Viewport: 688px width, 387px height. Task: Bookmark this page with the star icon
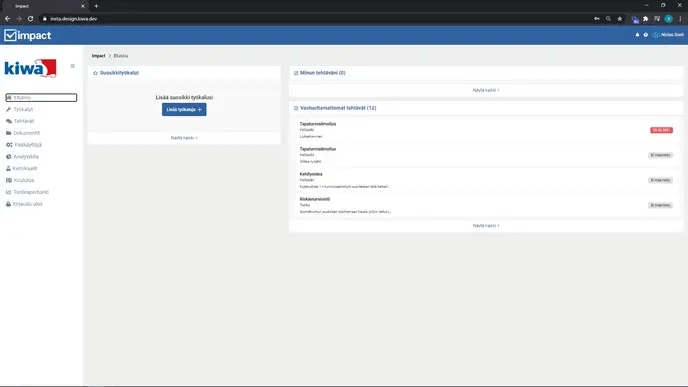point(620,19)
